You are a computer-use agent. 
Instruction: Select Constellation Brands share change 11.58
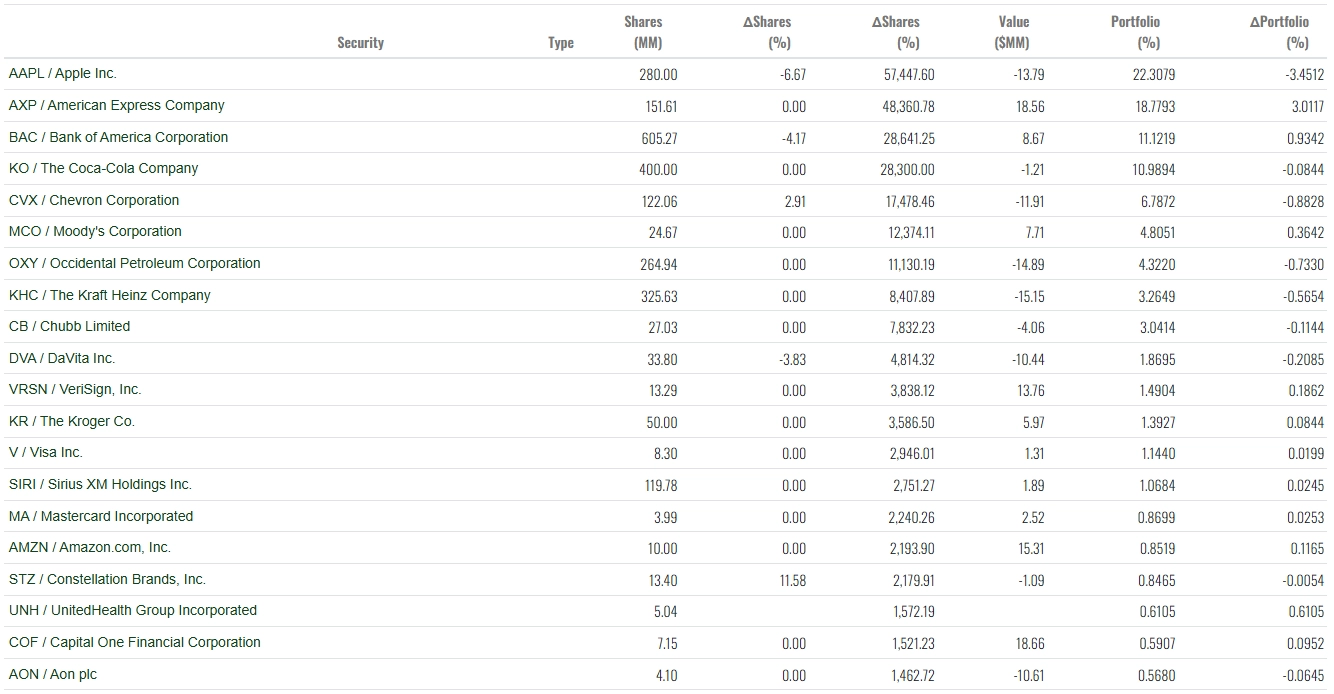coord(794,581)
